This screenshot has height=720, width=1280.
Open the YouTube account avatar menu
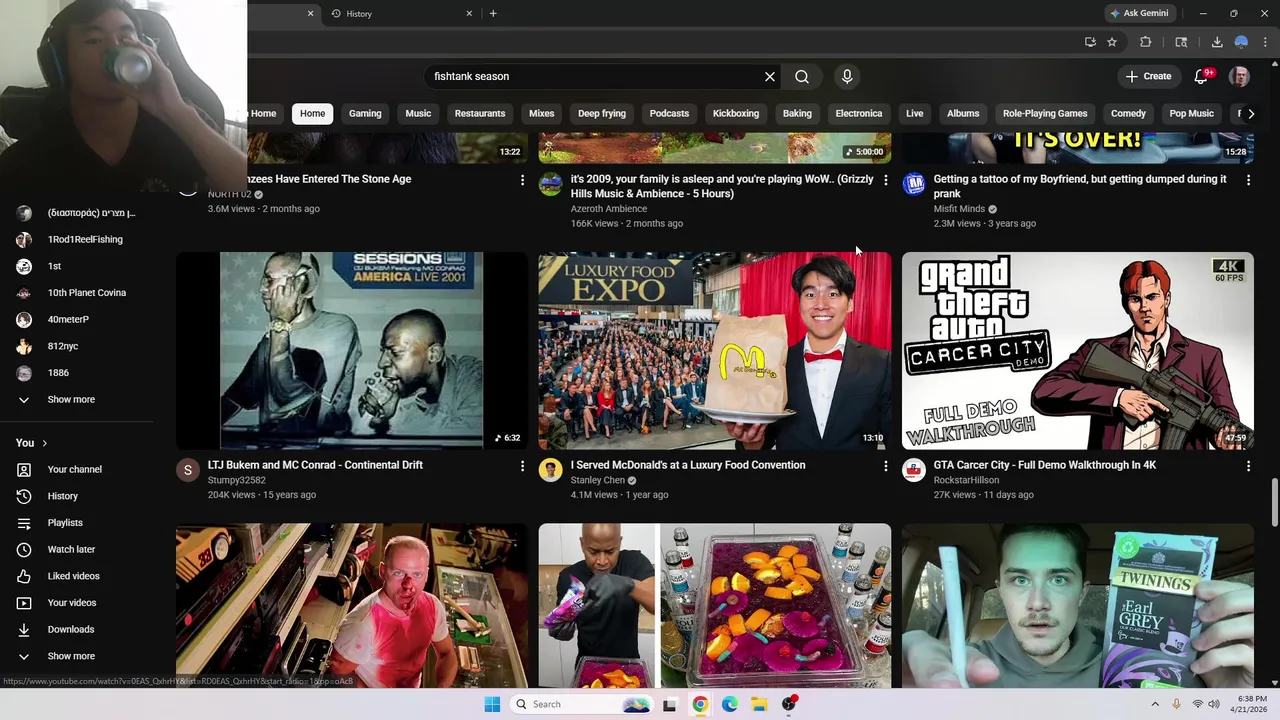pyautogui.click(x=1239, y=76)
